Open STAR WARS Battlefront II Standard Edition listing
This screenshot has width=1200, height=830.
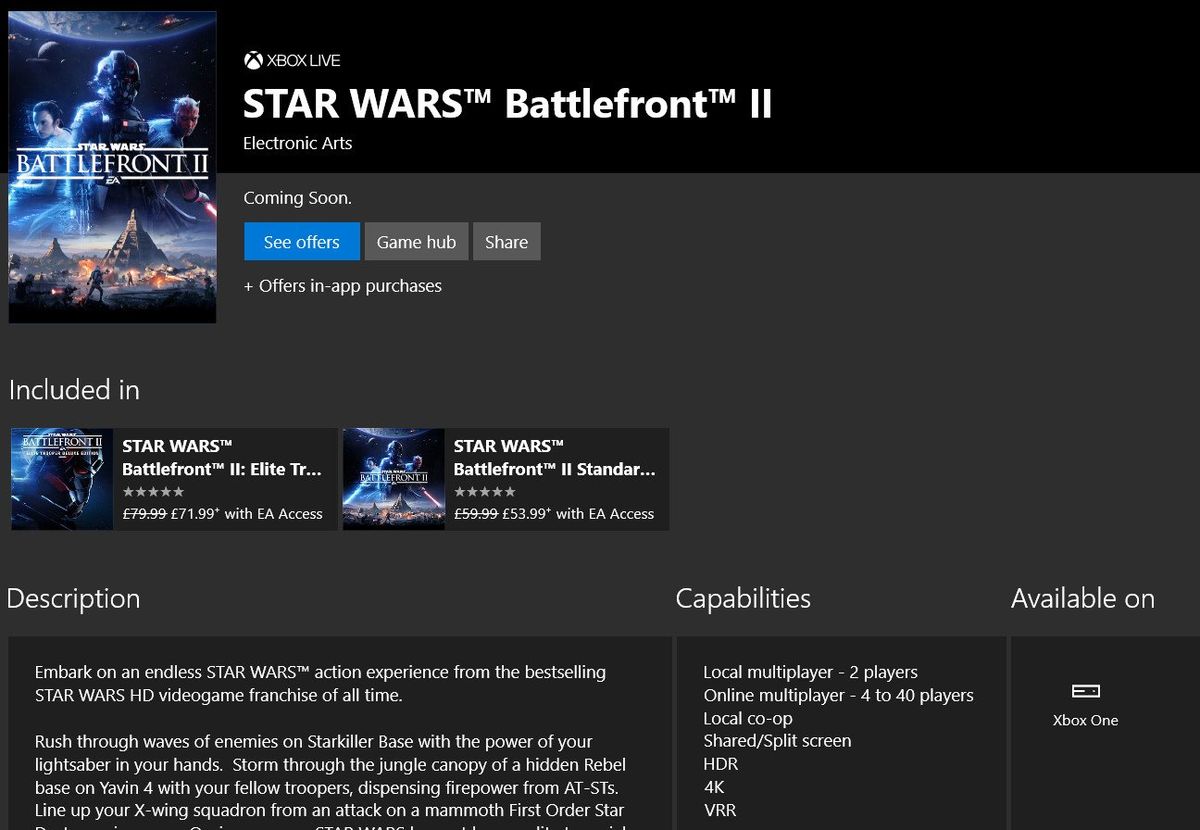coord(504,478)
